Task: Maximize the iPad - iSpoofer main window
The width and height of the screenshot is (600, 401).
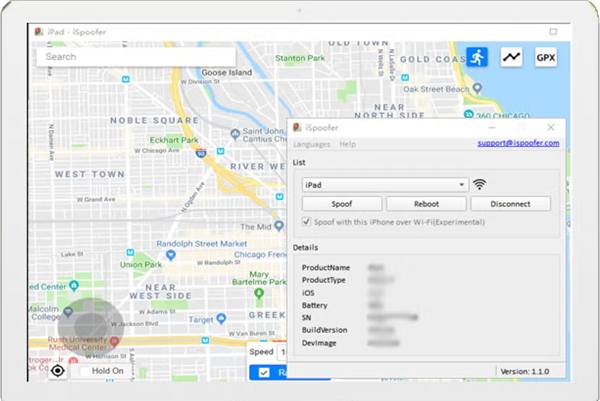Action: coord(553,32)
